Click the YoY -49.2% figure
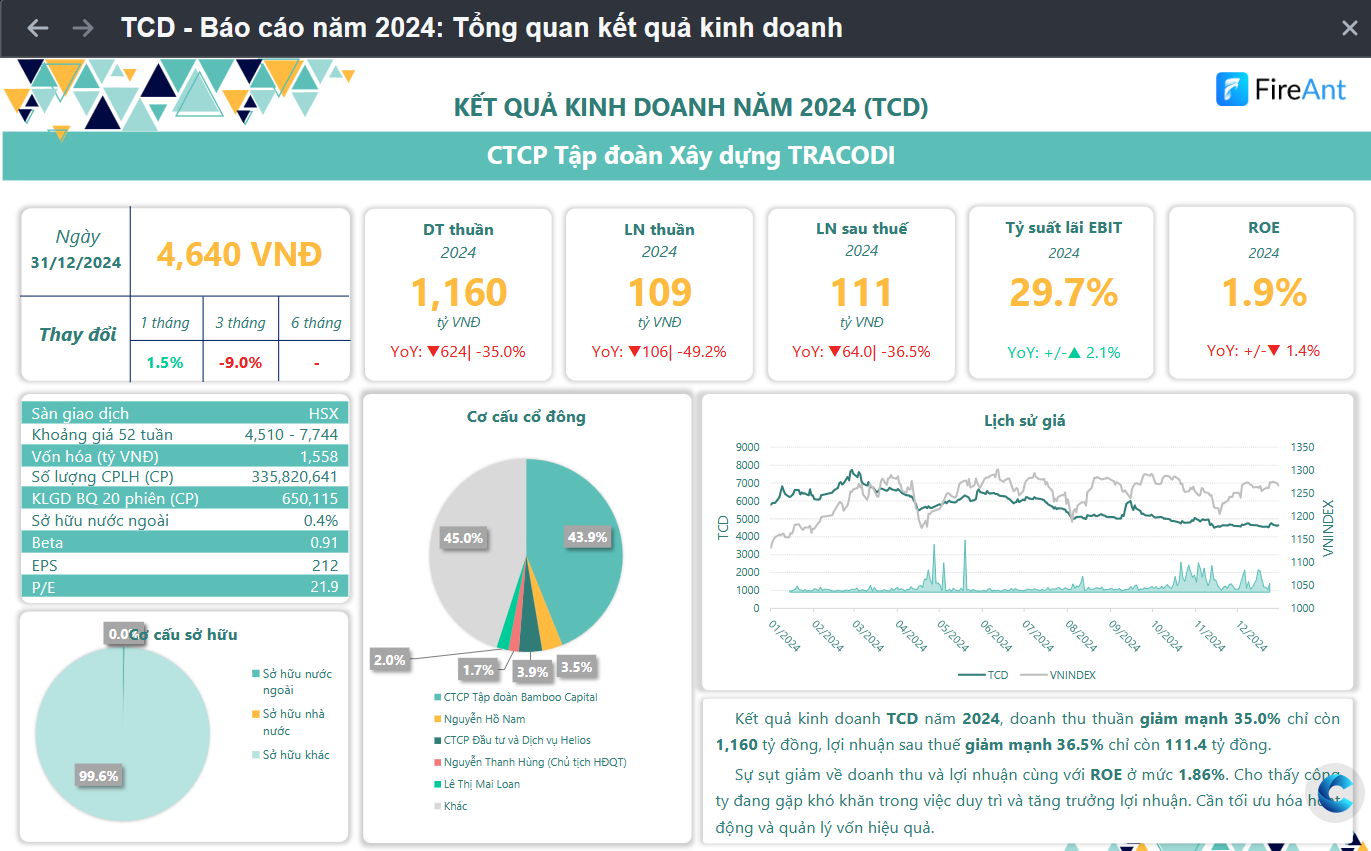 (659, 351)
